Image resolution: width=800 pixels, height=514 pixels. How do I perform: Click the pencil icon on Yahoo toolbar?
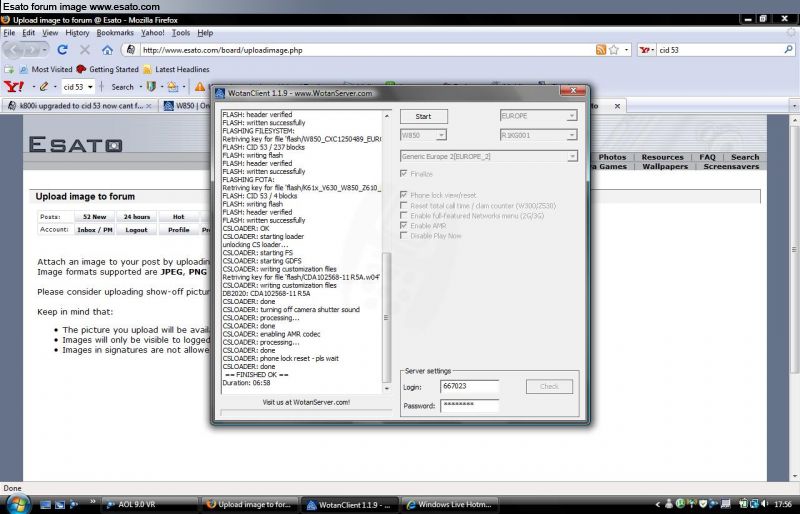tap(44, 87)
